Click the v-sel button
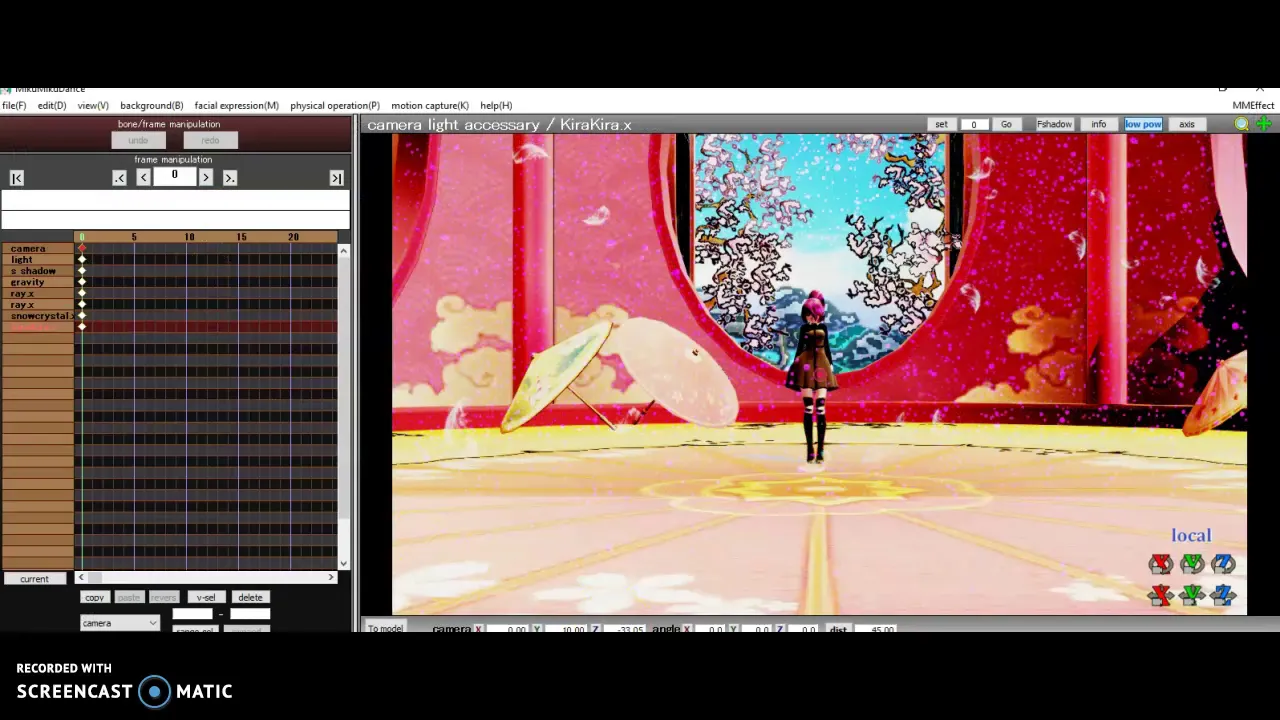This screenshot has width=1280, height=720. tap(205, 597)
